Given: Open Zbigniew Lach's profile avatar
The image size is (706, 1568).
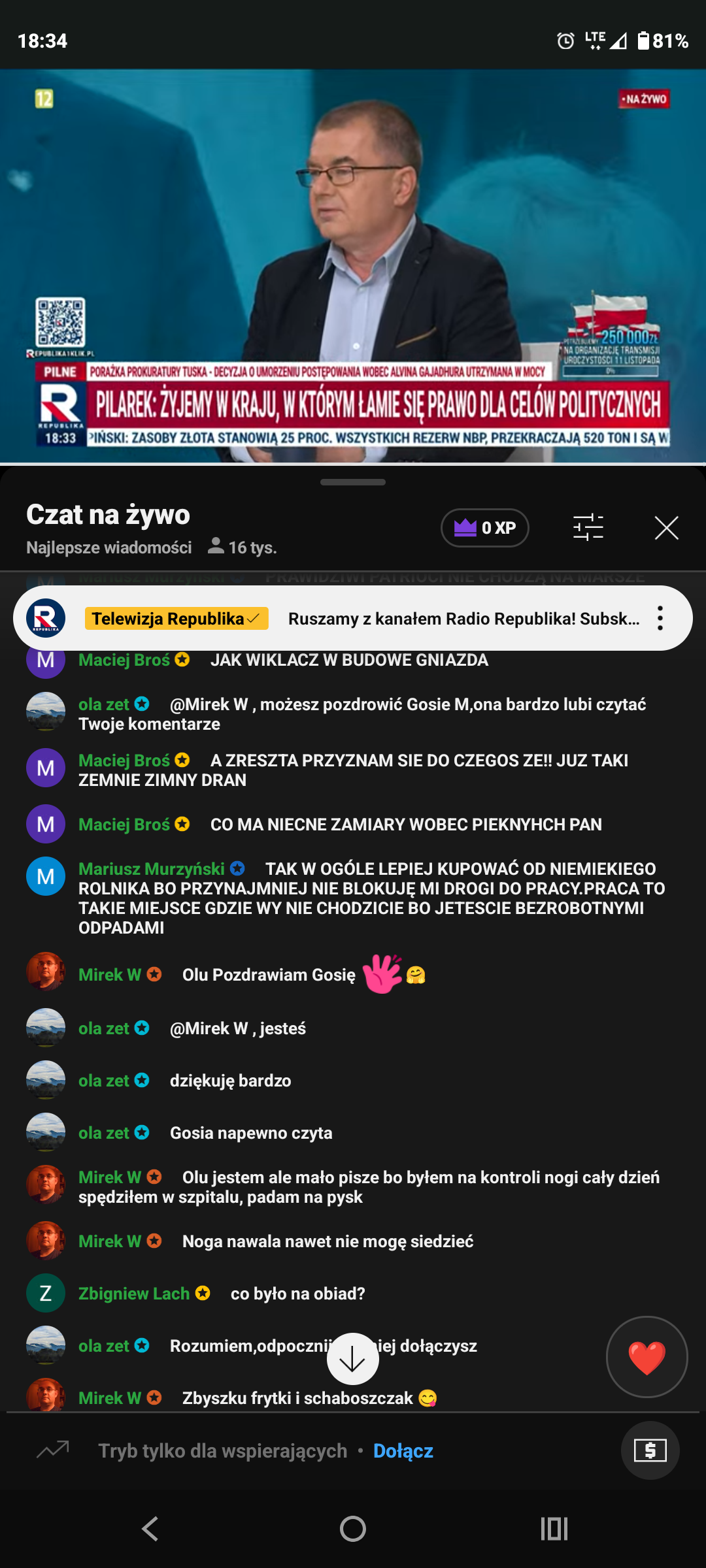Looking at the screenshot, I should pyautogui.click(x=46, y=1293).
